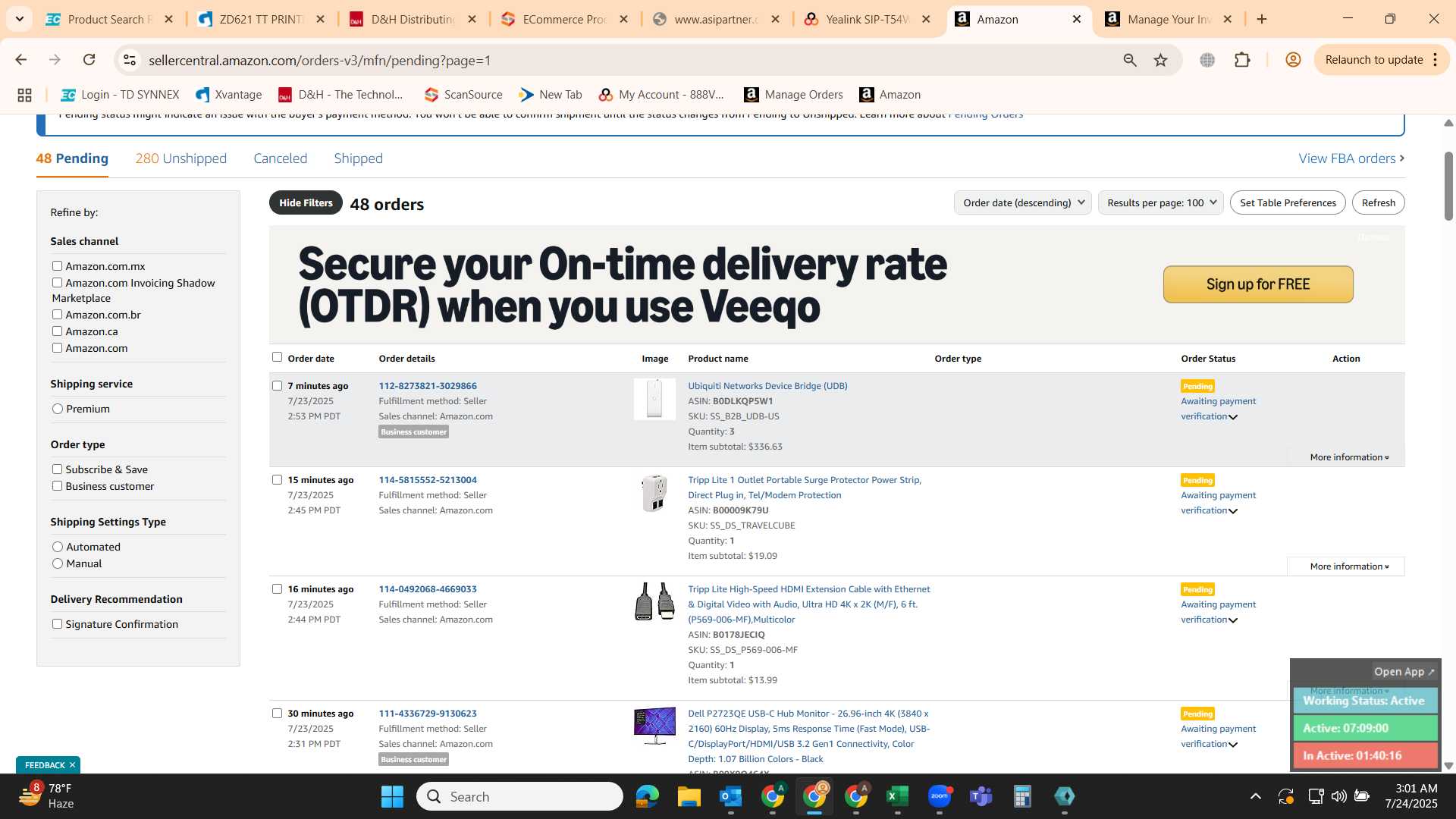Close the Product Search tab

pyautogui.click(x=169, y=19)
